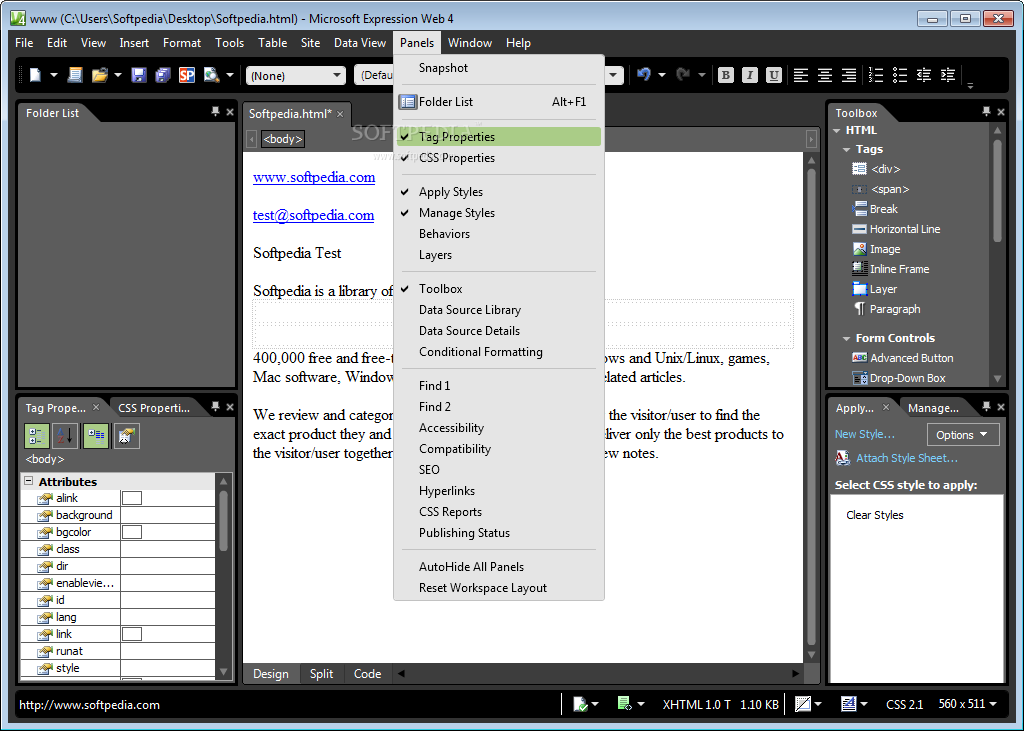Switch to Code view tab
Screen dimensions: 1024x731
coord(367,674)
